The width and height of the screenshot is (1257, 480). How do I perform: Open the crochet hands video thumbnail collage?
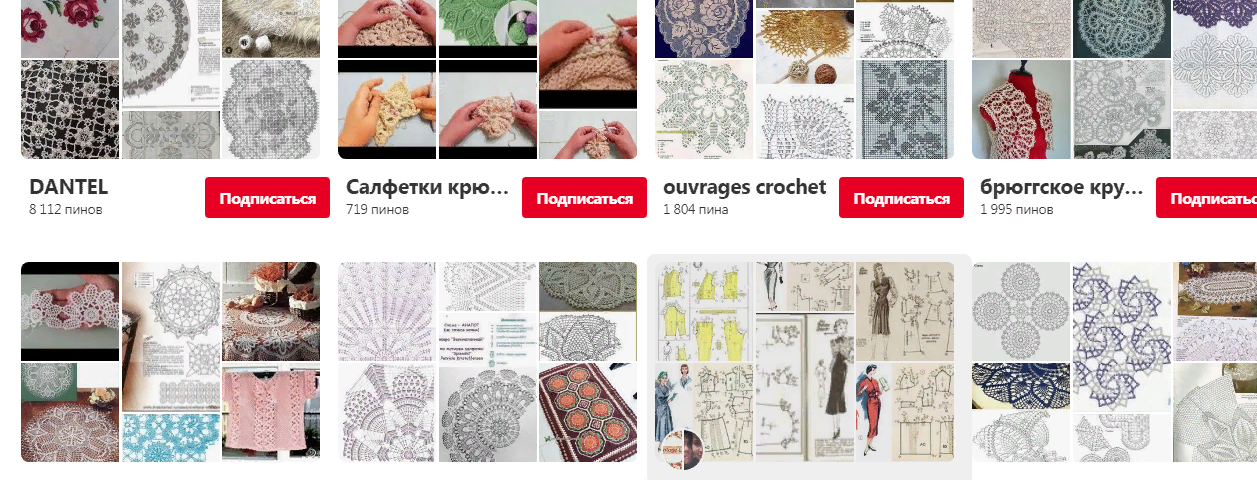point(487,79)
